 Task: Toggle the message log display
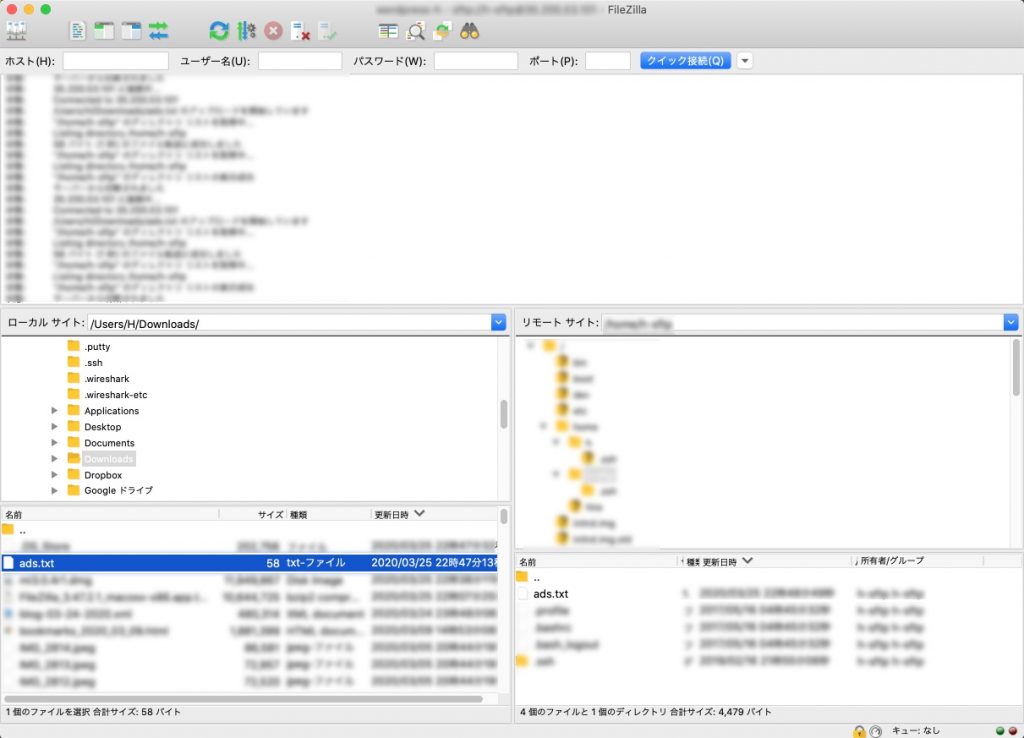(77, 30)
